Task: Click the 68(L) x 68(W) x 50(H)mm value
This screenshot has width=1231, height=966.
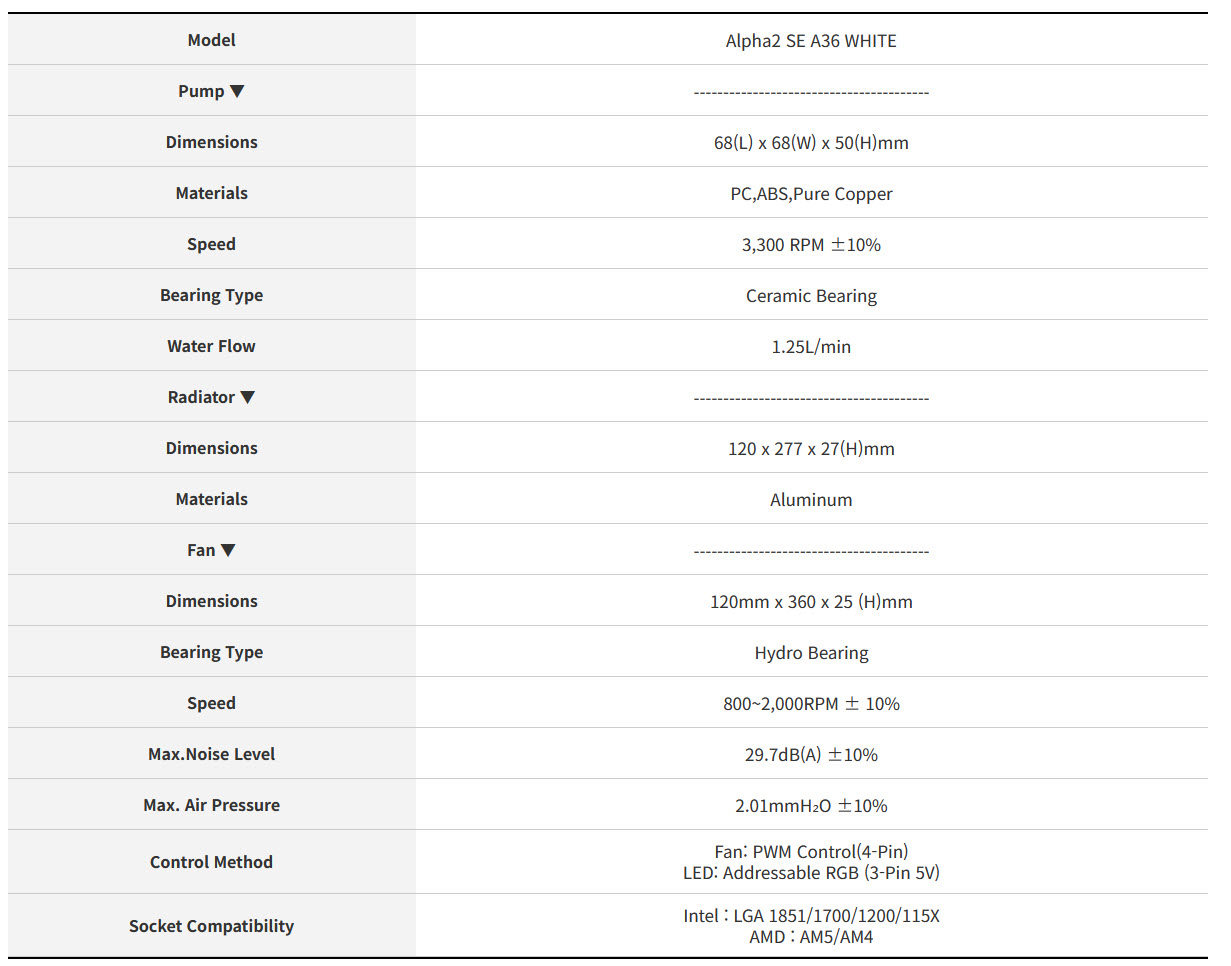Action: coord(811,143)
